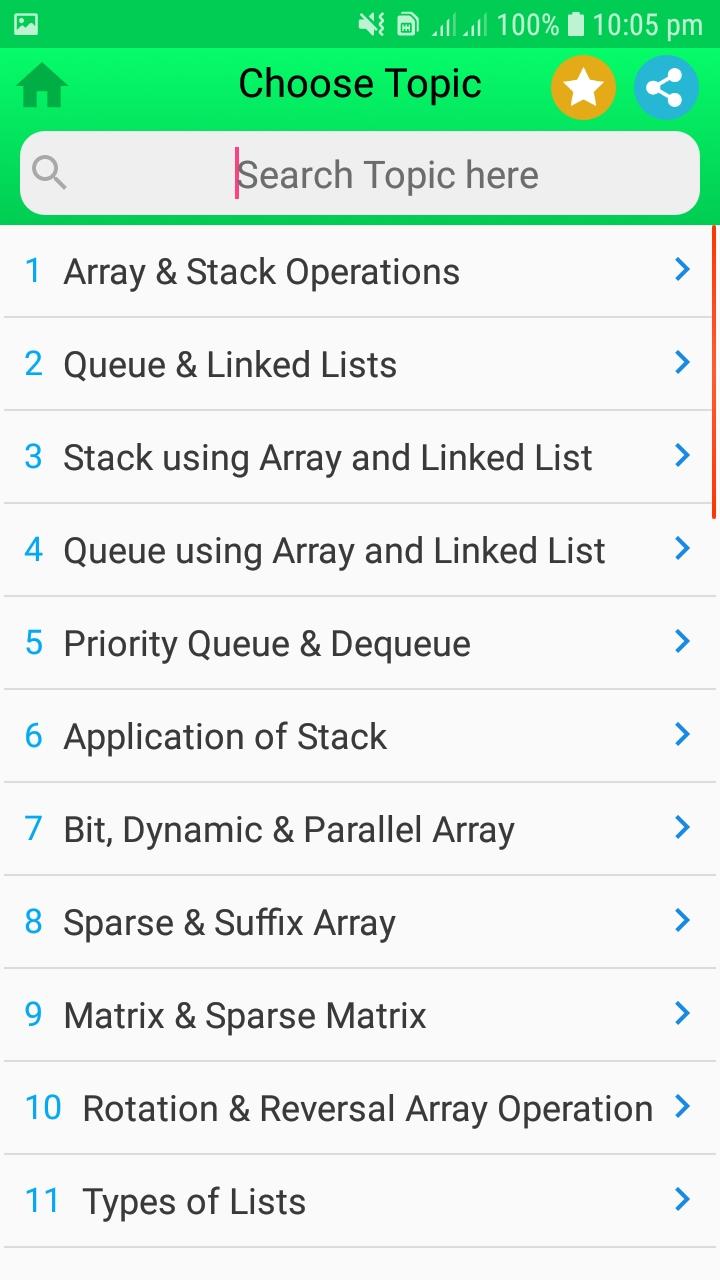Click the magnifier search icon
Viewport: 720px width, 1280px height.
tap(49, 173)
